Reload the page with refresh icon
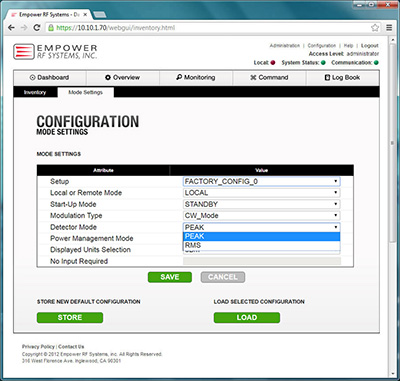This screenshot has height=381, width=400. (x=37, y=28)
